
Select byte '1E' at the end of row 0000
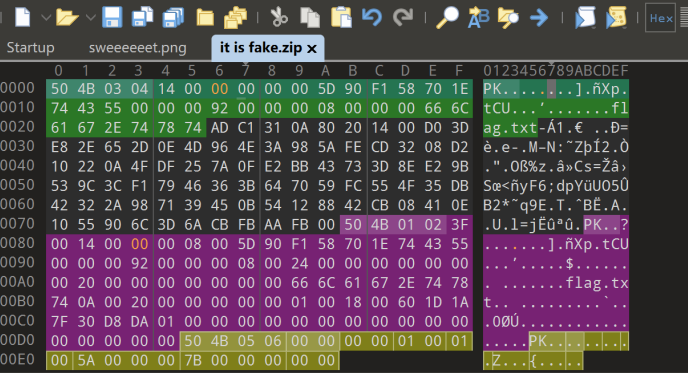click(x=459, y=89)
